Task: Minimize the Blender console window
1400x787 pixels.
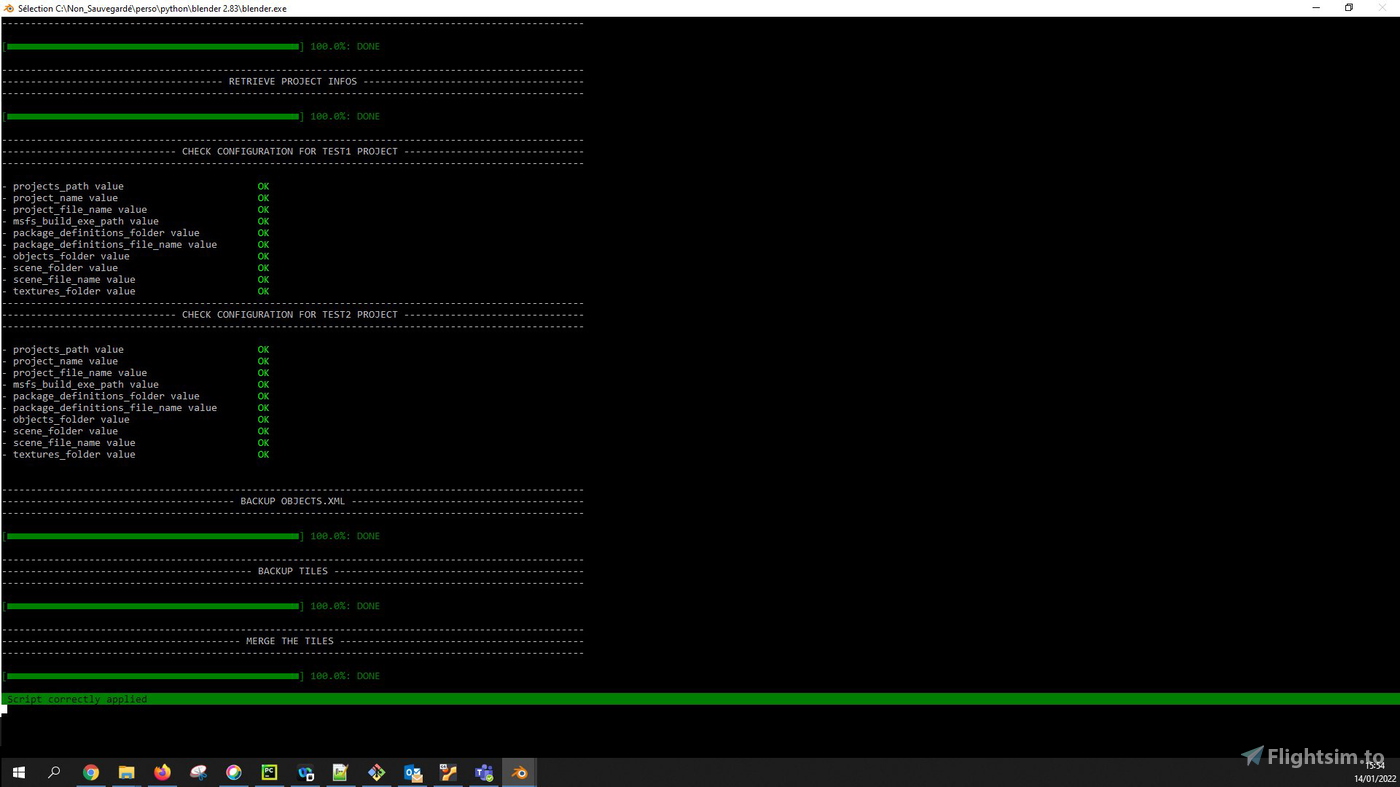Action: coord(1316,8)
